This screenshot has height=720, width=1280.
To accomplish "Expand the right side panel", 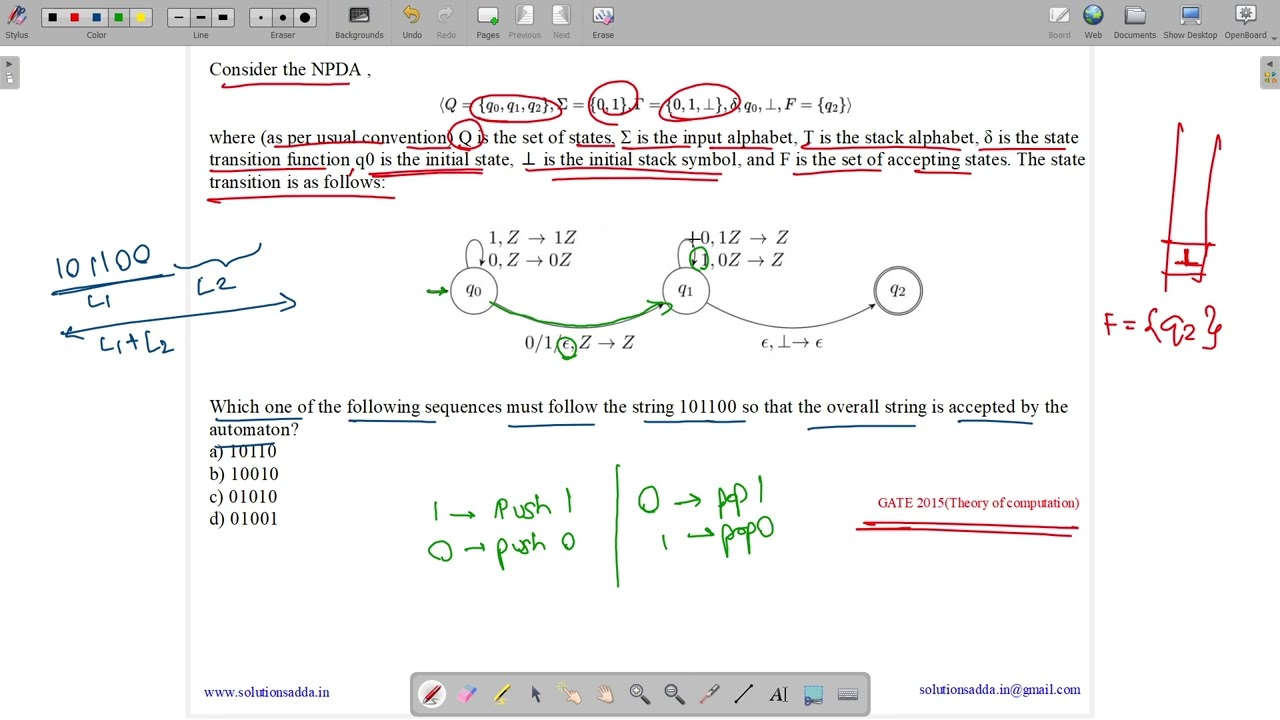I will click(1270, 72).
